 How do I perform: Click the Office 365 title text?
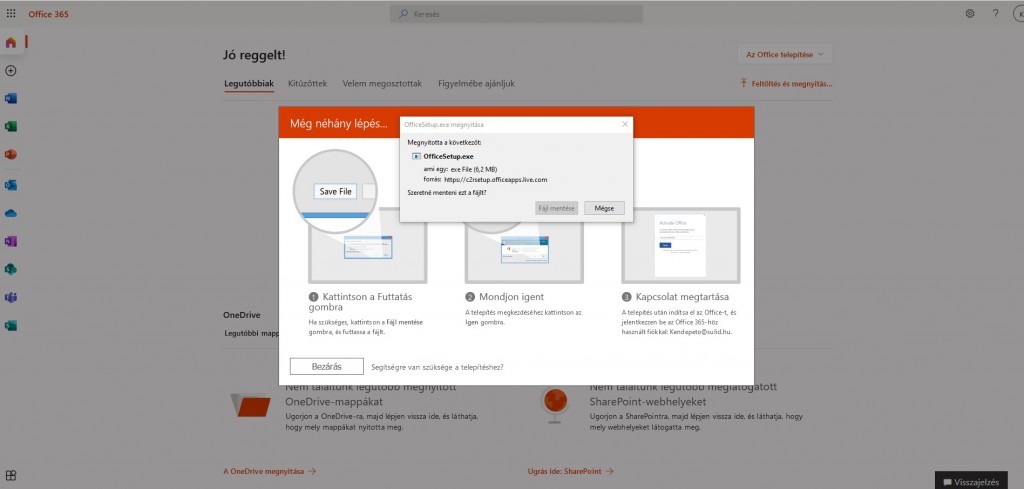(x=48, y=14)
